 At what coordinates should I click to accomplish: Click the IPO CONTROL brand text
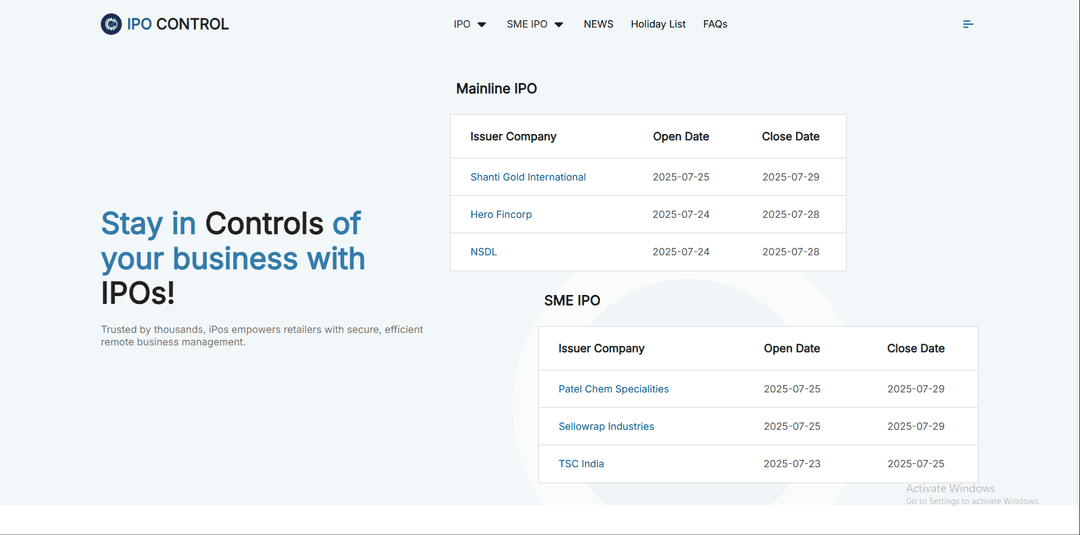coord(178,24)
